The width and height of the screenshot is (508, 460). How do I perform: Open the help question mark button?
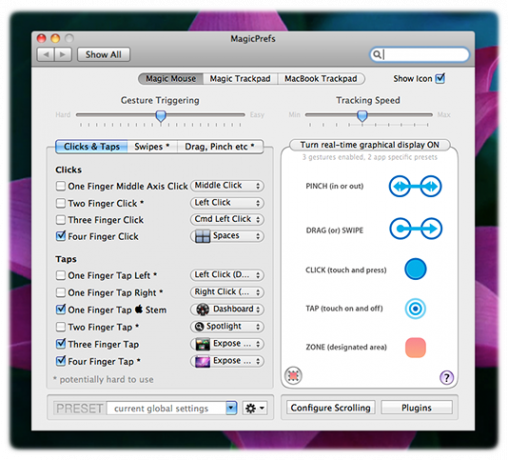pos(447,378)
